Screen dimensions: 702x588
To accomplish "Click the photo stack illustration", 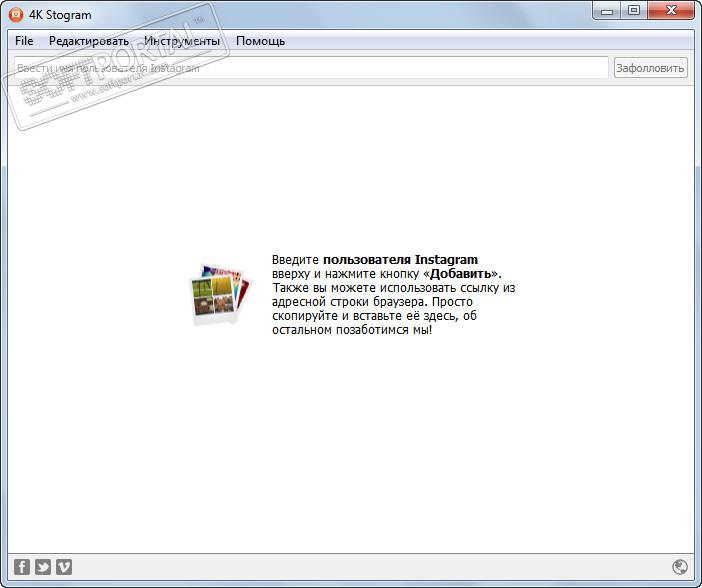I will [x=220, y=293].
